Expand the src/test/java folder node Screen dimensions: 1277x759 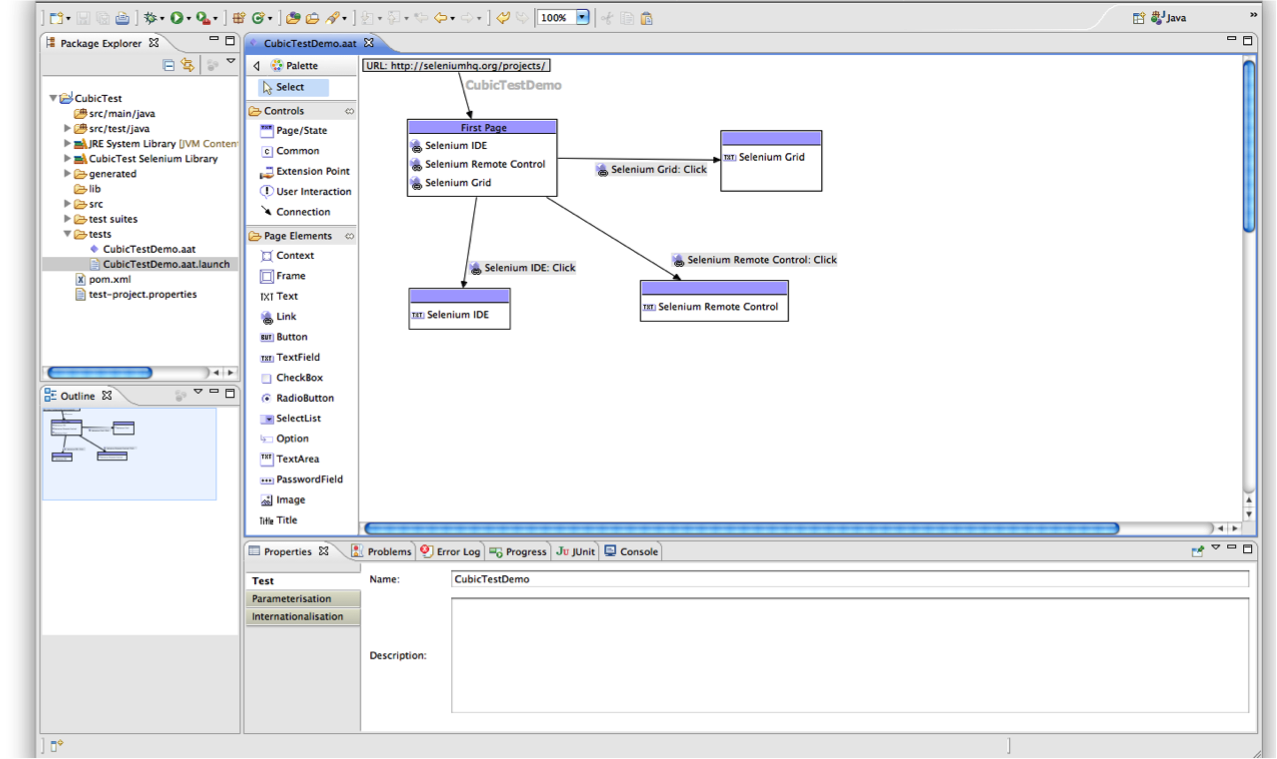(x=68, y=129)
